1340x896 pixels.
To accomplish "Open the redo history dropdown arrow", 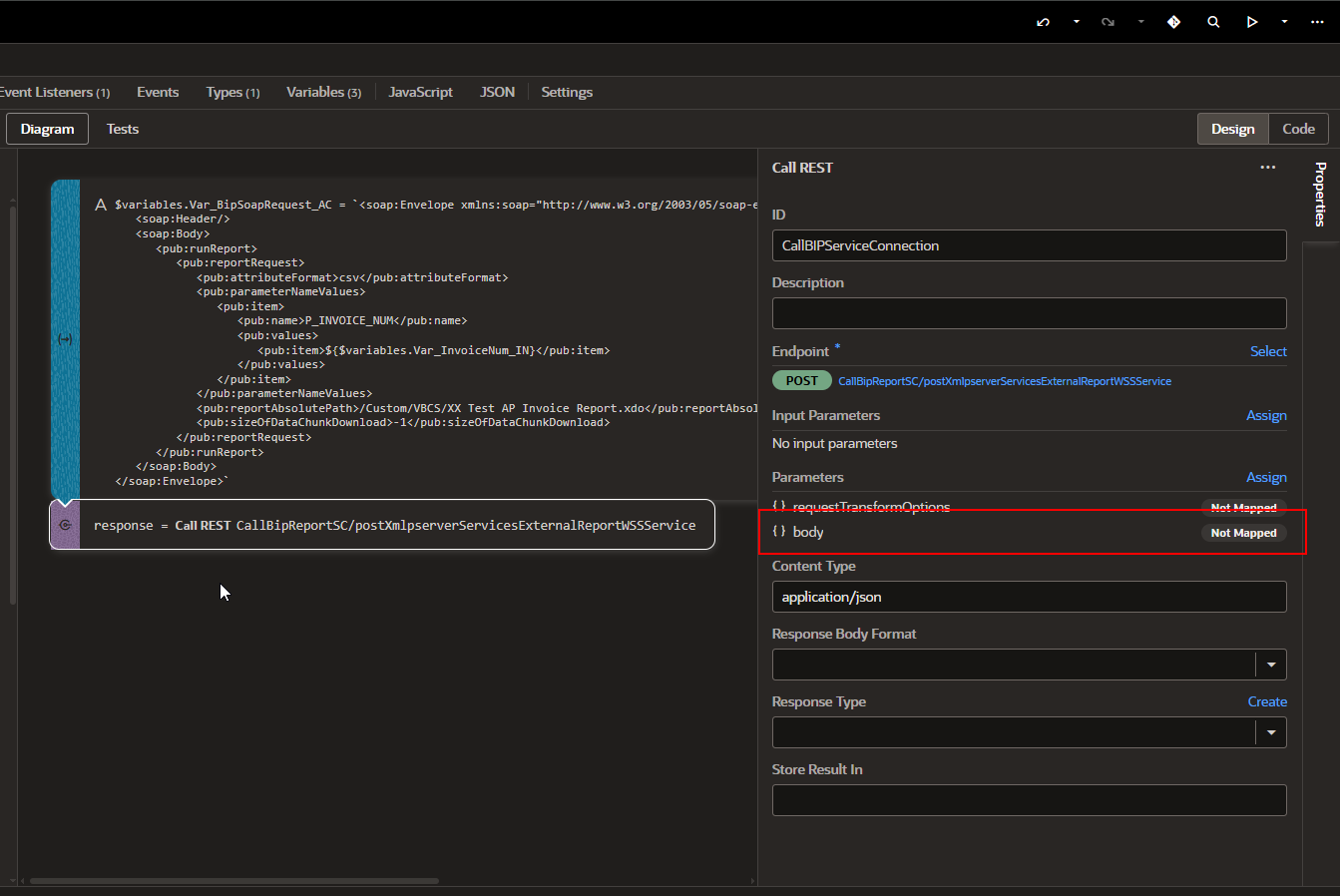I will click(1141, 22).
